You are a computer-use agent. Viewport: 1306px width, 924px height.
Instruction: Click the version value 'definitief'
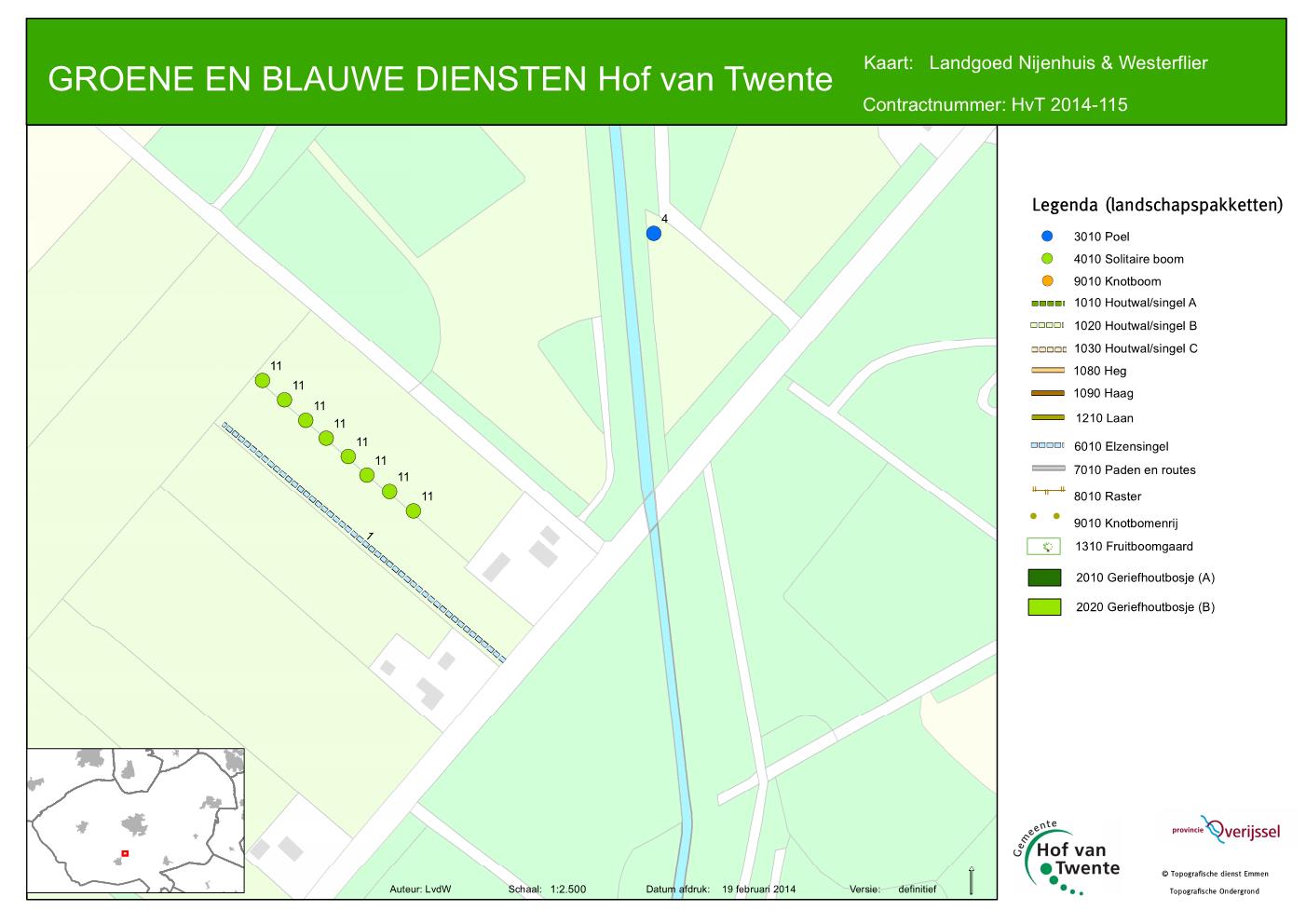(917, 890)
